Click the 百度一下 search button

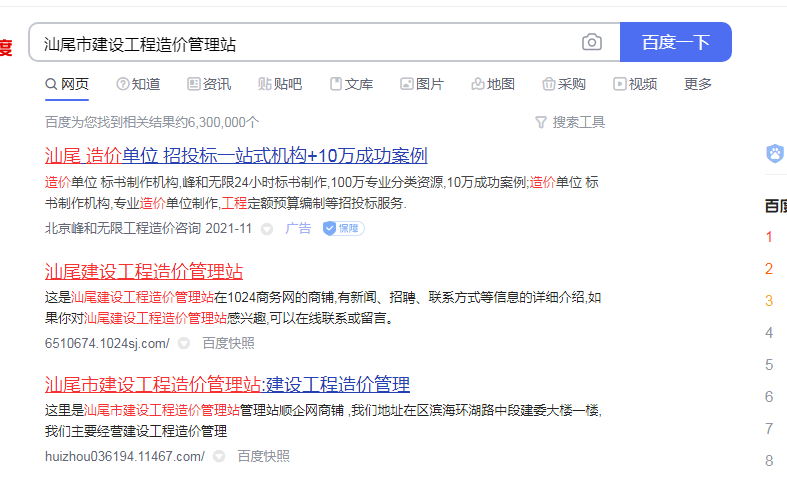point(676,42)
